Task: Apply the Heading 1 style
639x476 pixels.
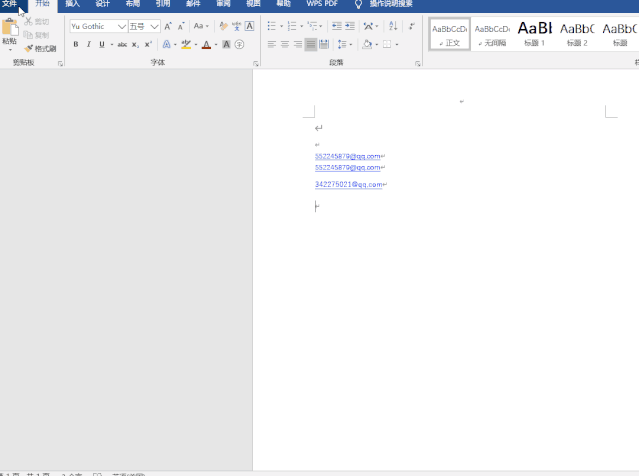Action: [x=535, y=34]
